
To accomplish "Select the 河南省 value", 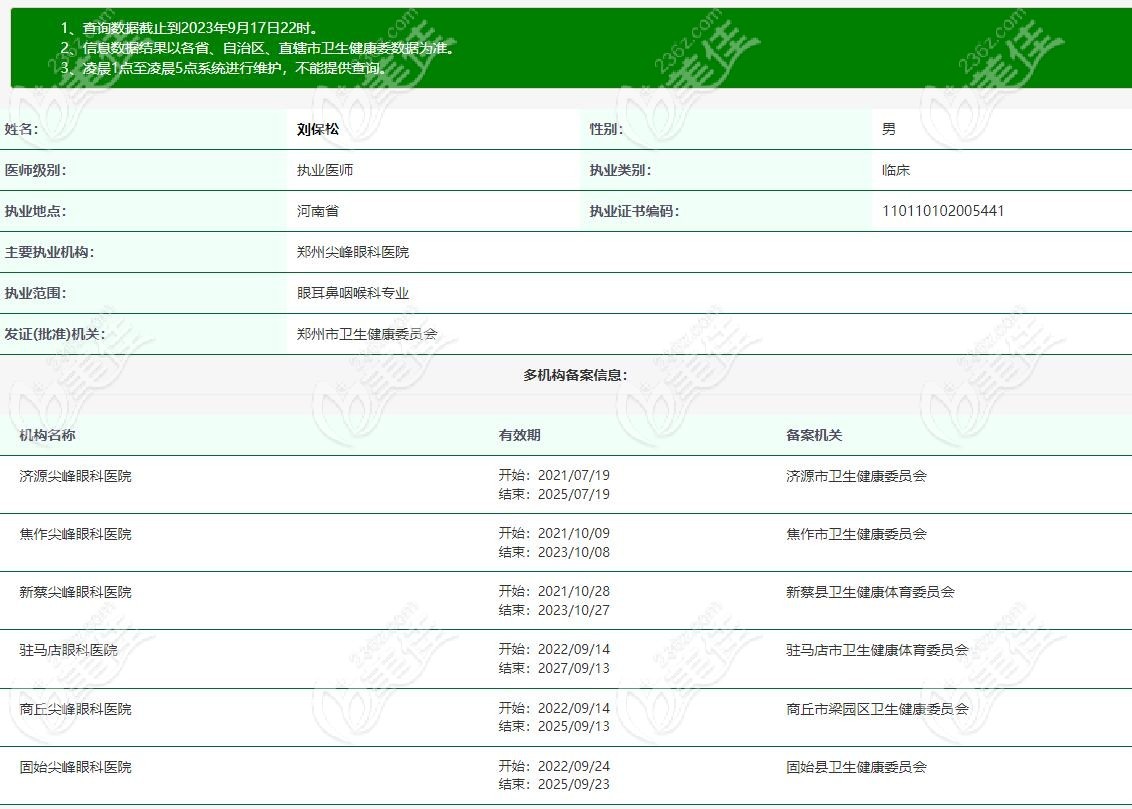I will click(318, 211).
